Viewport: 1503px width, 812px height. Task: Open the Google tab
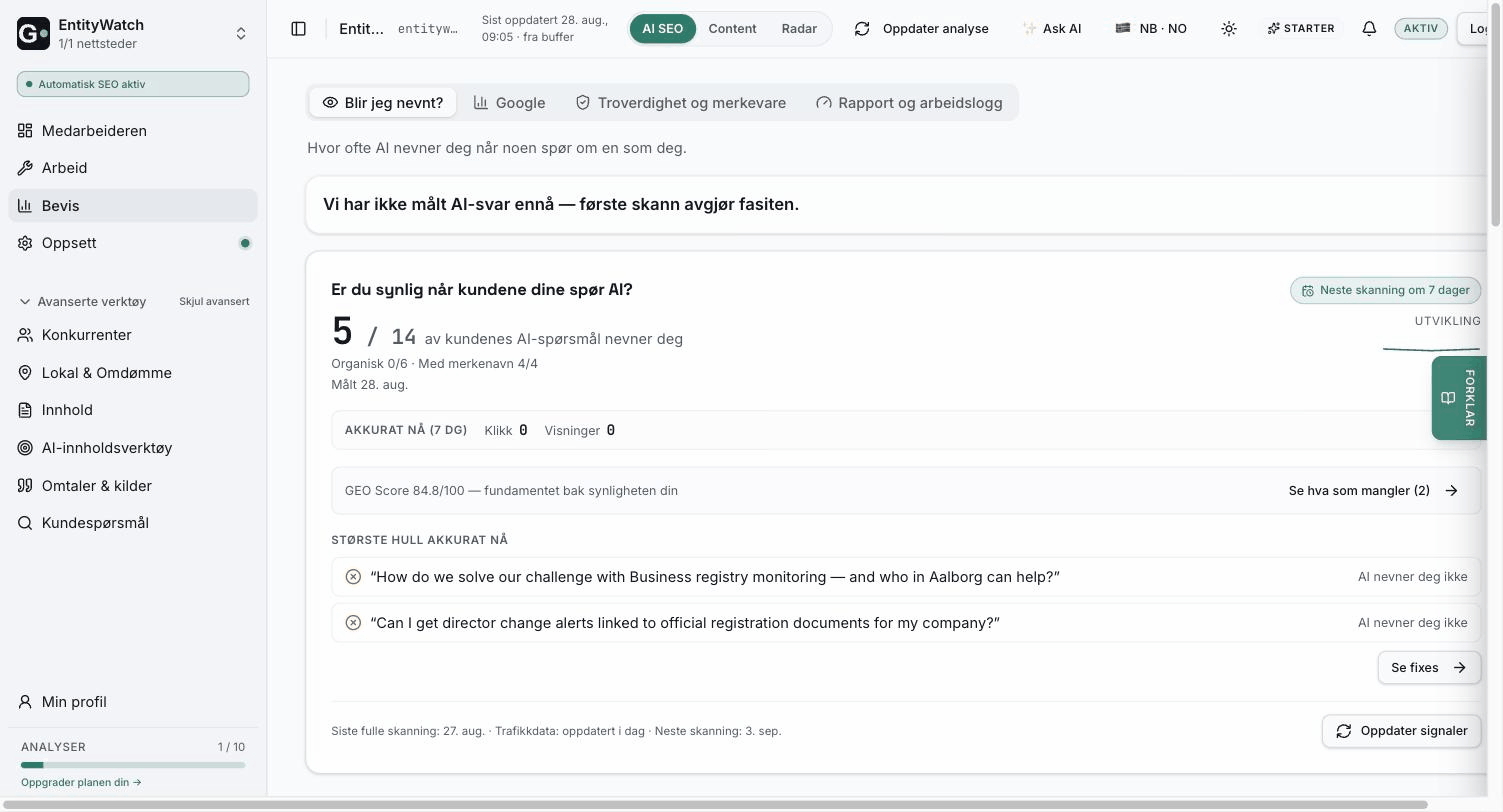[509, 103]
